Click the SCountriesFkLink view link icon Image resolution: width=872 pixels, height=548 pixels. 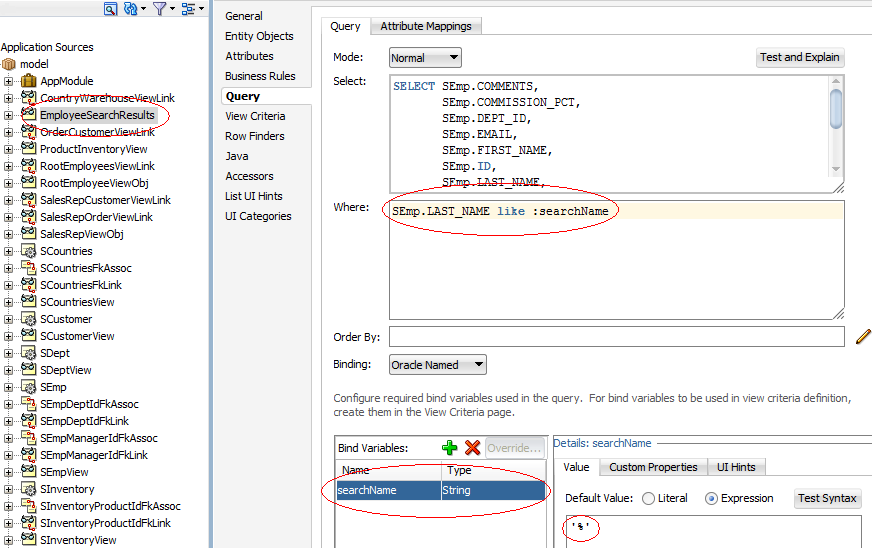click(x=28, y=285)
